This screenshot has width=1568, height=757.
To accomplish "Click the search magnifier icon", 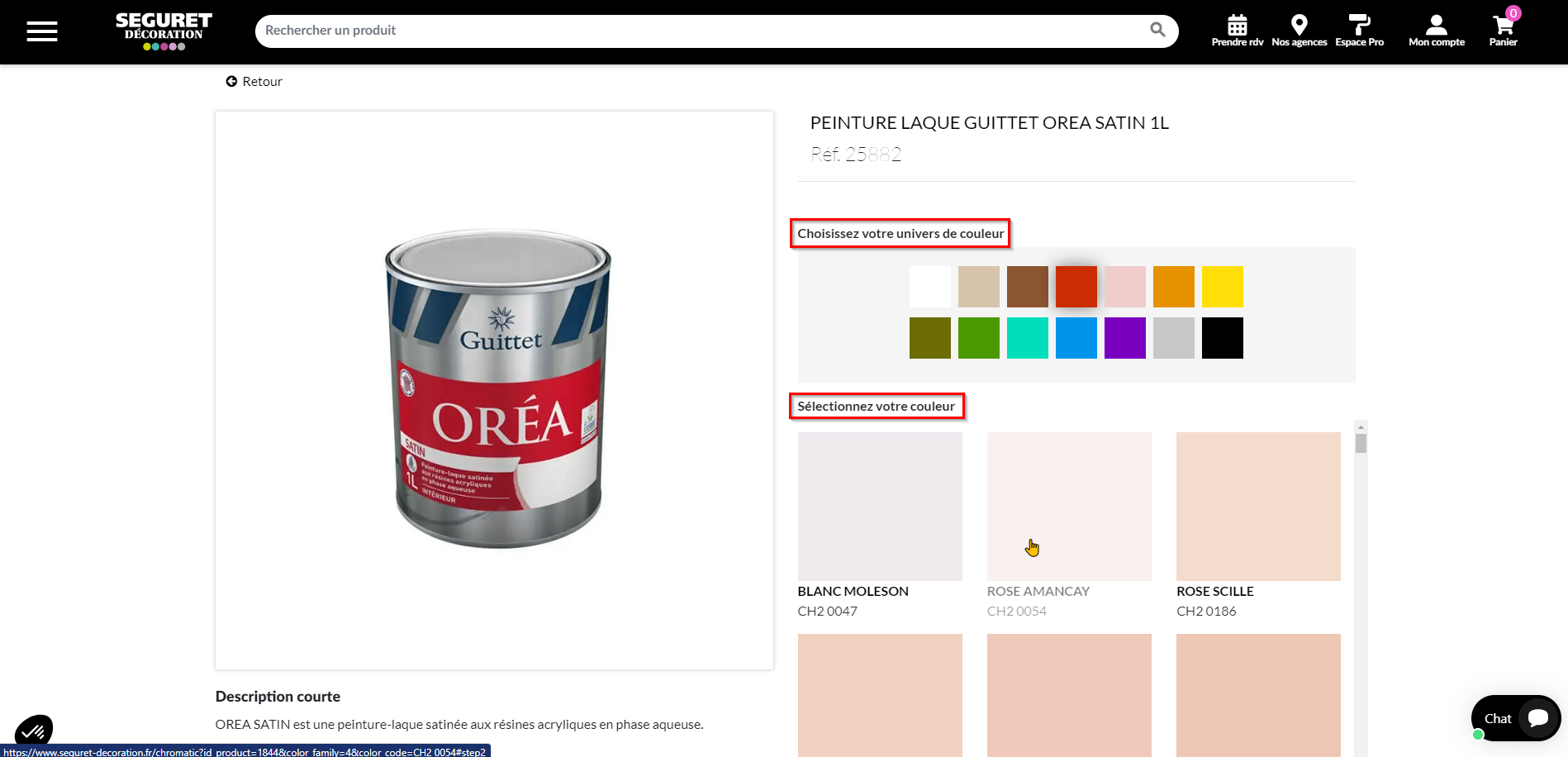I will tap(1157, 30).
